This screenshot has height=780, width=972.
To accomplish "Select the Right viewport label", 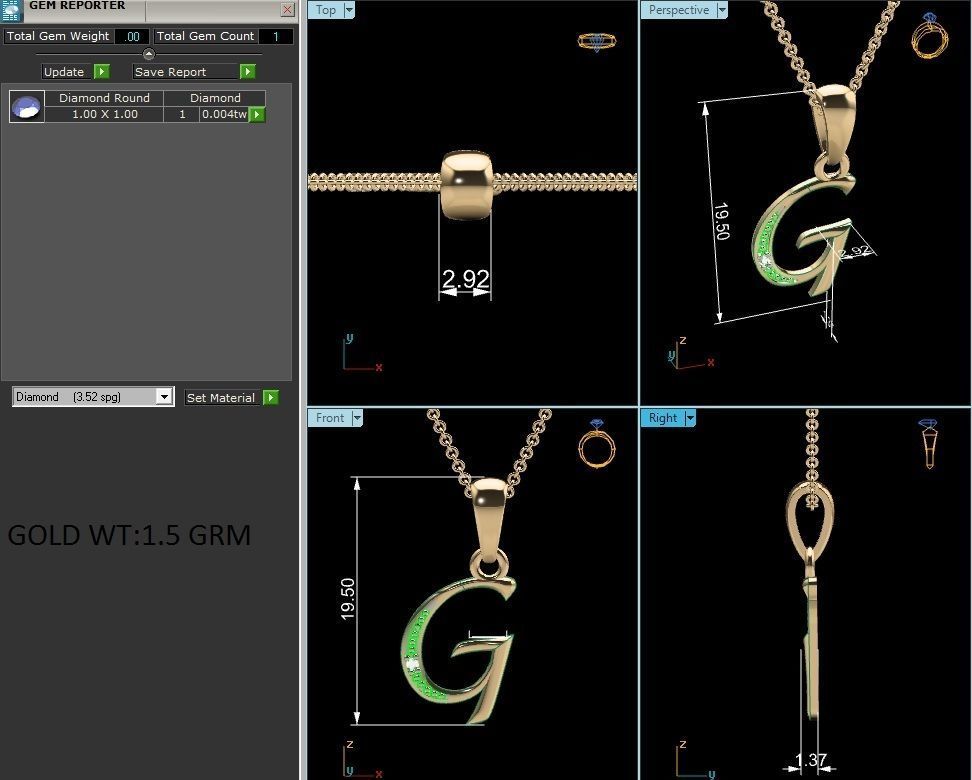I will point(663,418).
